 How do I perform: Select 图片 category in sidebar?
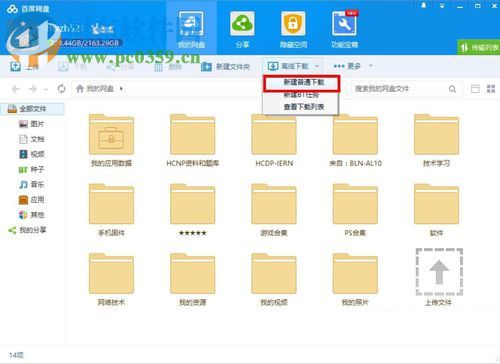click(x=32, y=124)
